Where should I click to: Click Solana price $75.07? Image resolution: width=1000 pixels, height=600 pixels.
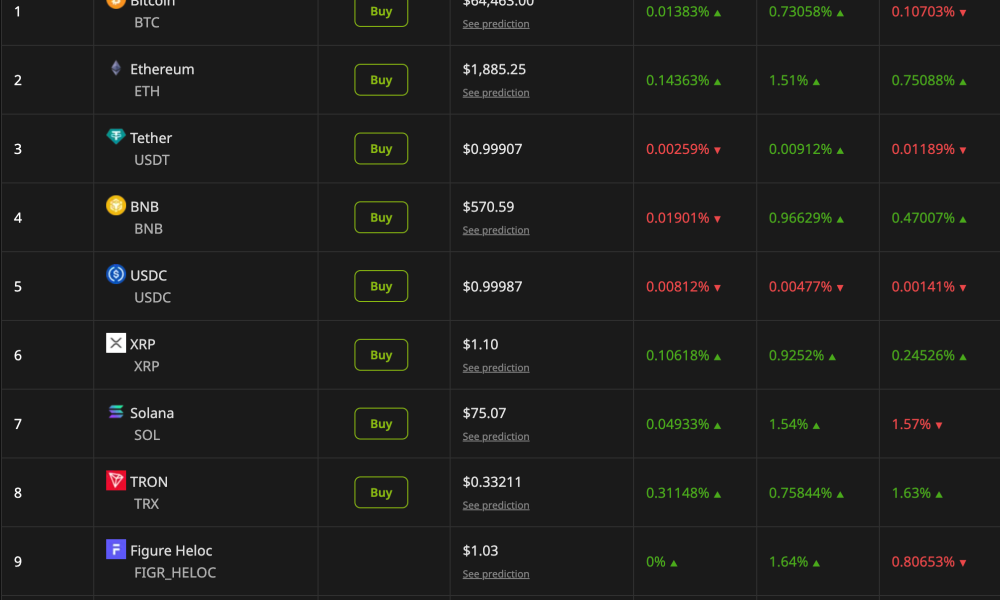point(484,413)
